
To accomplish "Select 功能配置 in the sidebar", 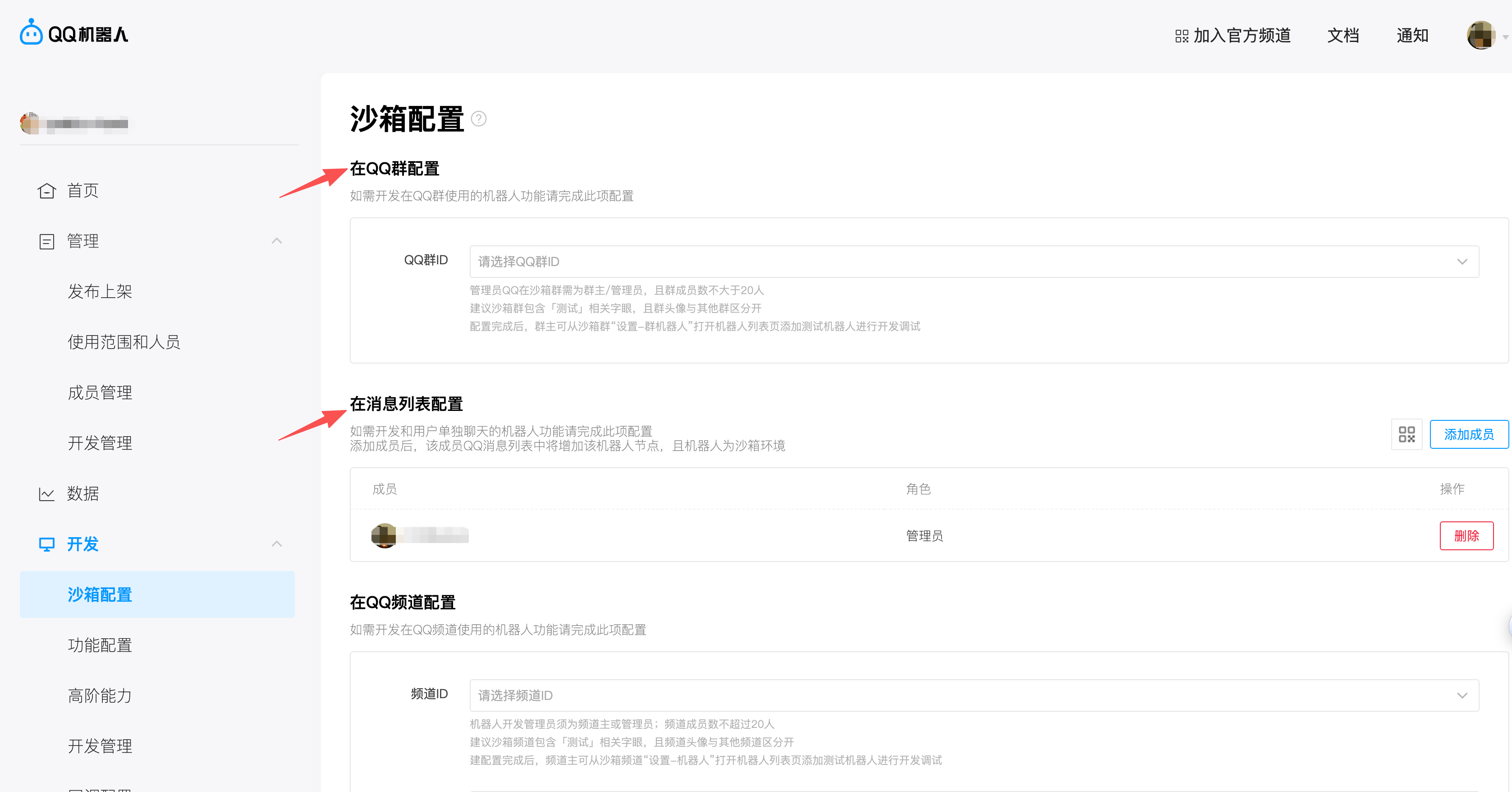I will point(100,645).
